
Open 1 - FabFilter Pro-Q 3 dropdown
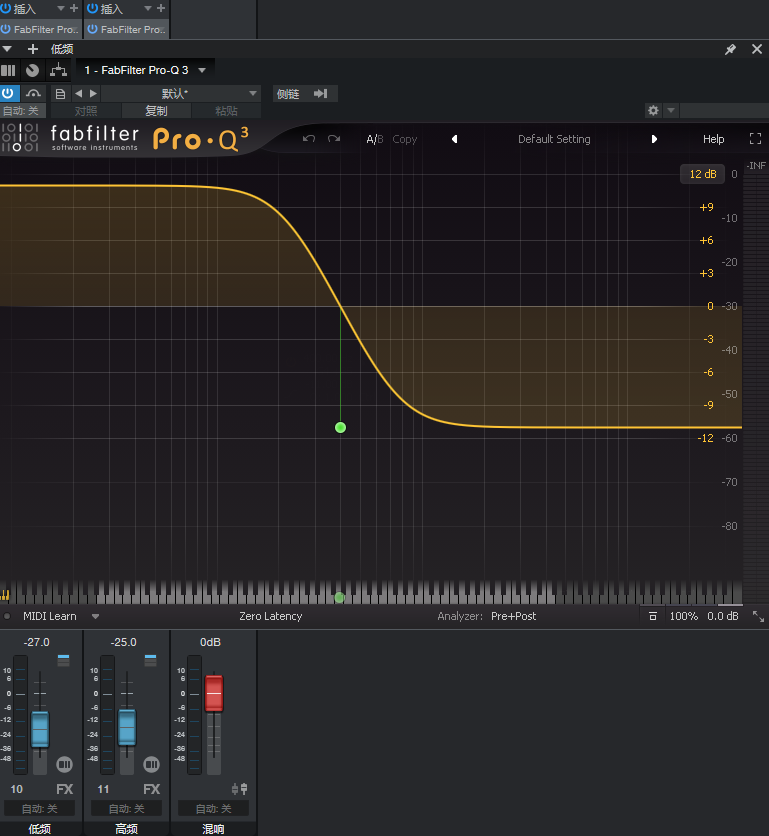[202, 70]
